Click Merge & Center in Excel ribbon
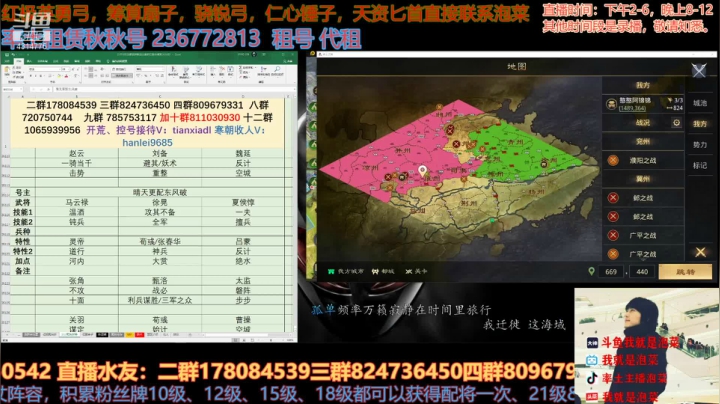 [122, 76]
